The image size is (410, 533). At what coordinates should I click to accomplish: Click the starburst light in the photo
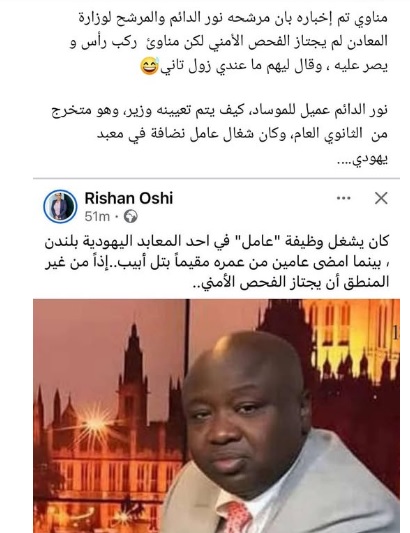click(x=96, y=424)
